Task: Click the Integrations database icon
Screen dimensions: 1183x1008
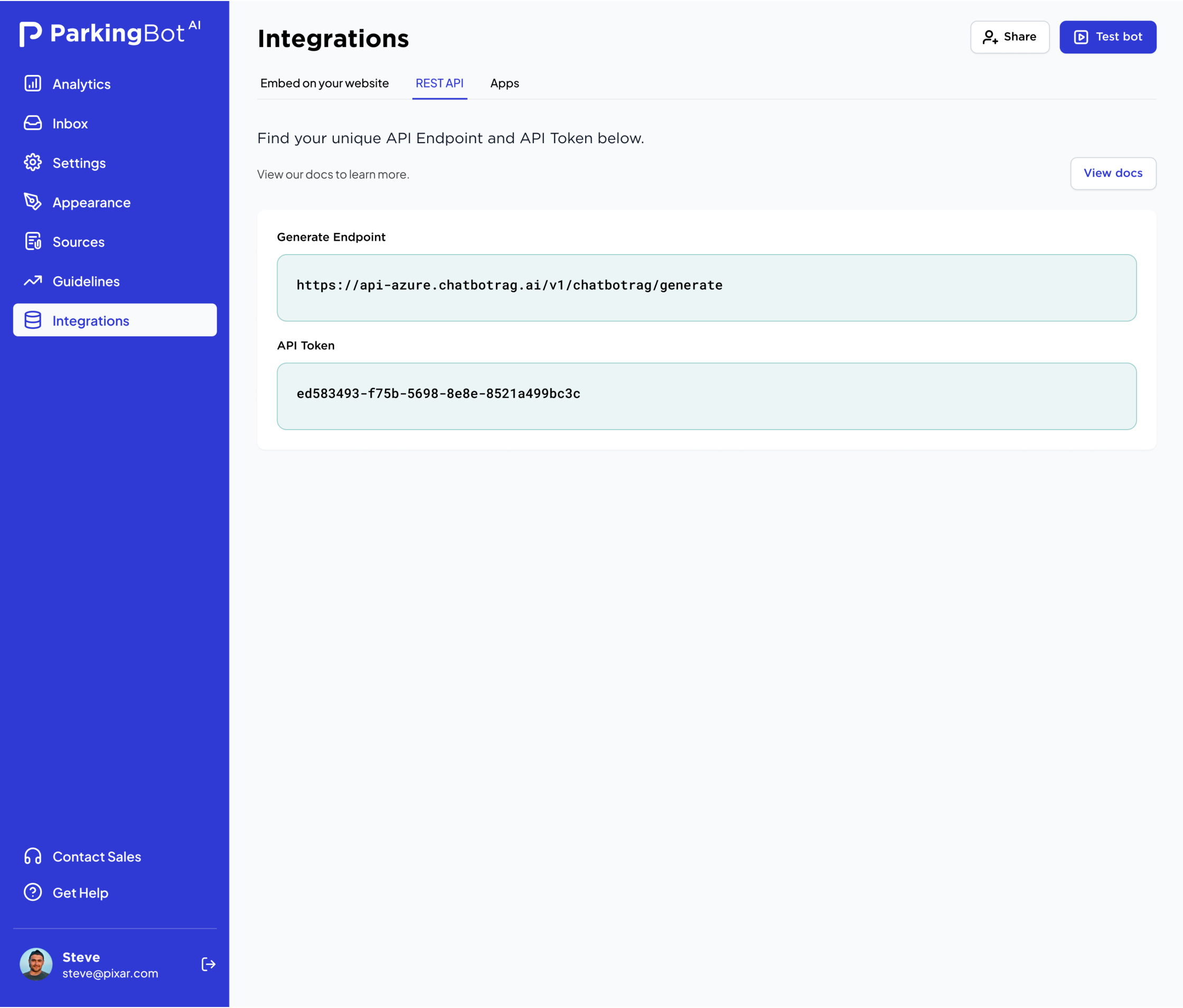Action: (33, 320)
